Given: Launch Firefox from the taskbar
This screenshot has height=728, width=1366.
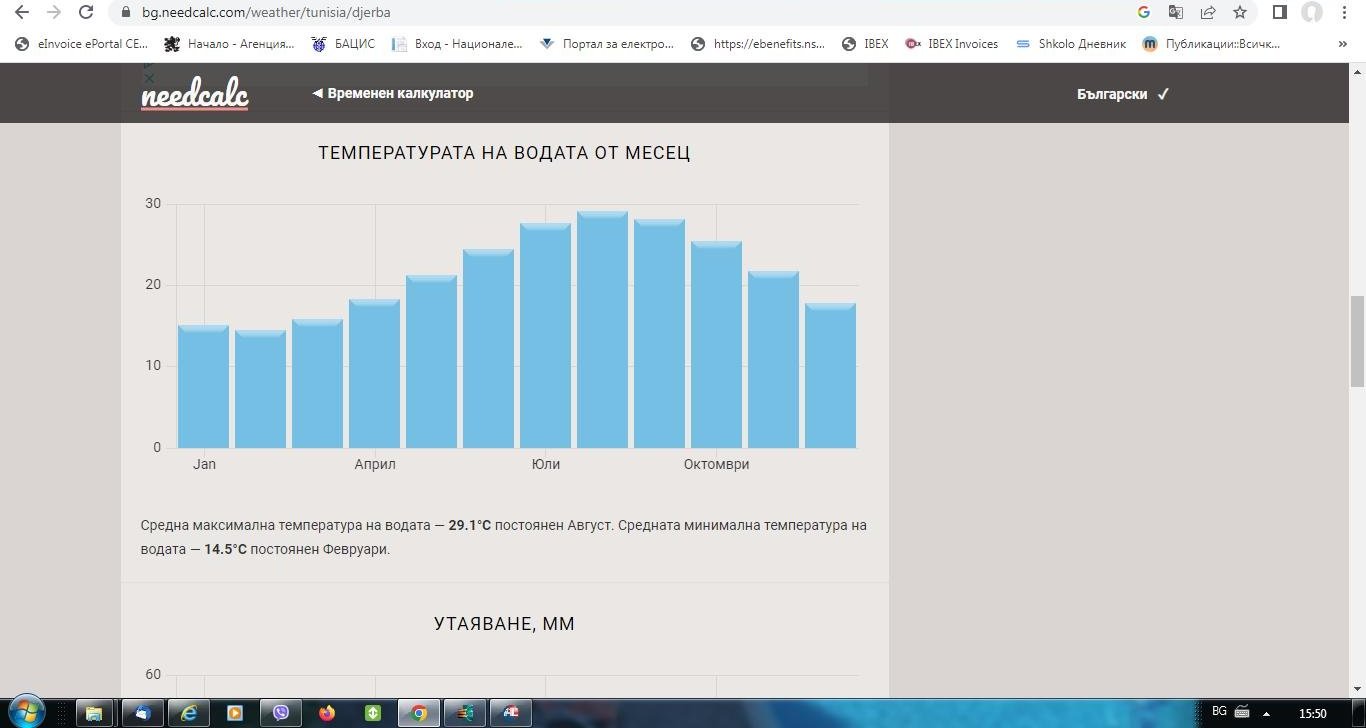Looking at the screenshot, I should (327, 713).
